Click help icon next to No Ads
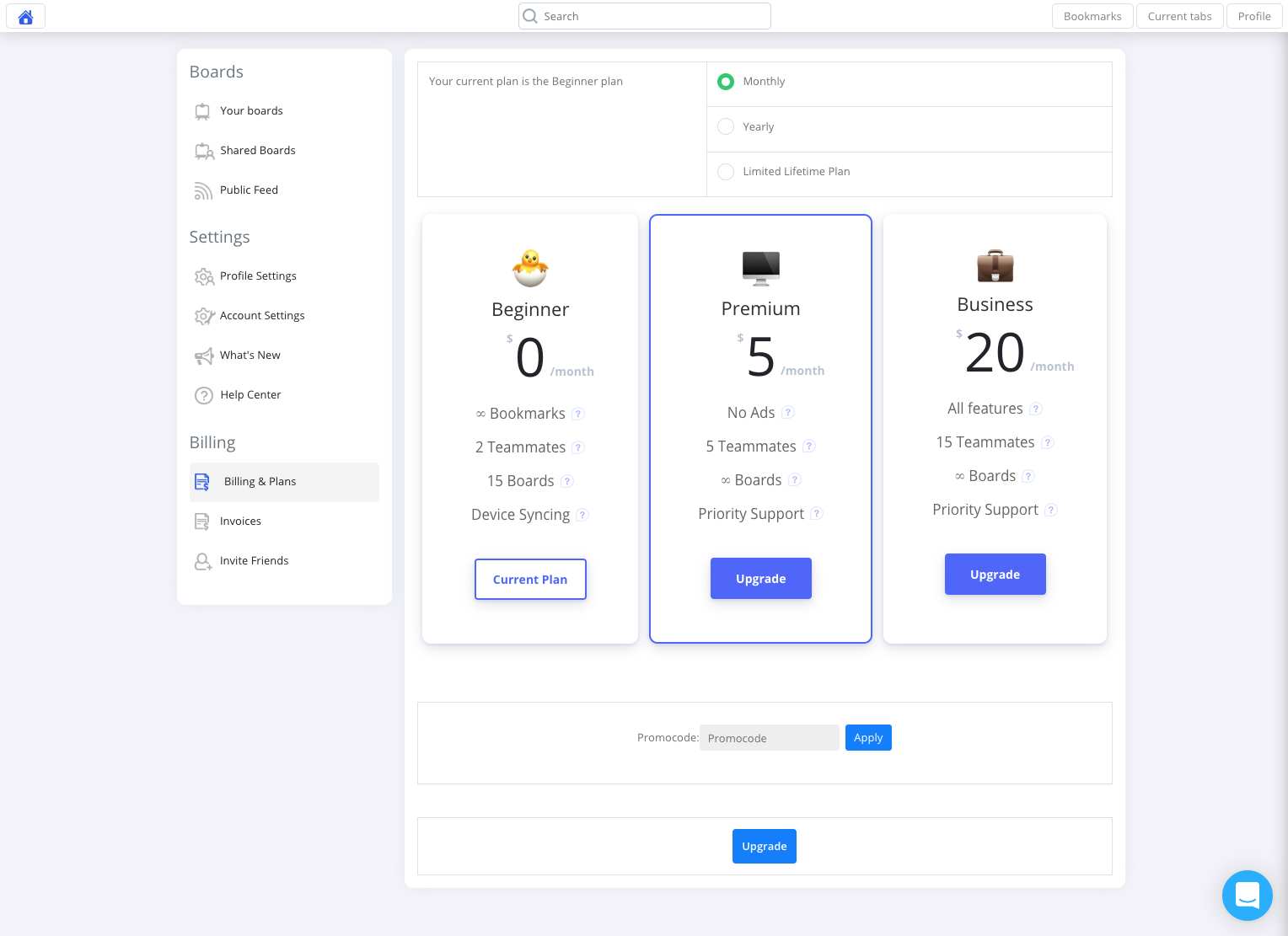This screenshot has width=1288, height=936. pyautogui.click(x=788, y=413)
